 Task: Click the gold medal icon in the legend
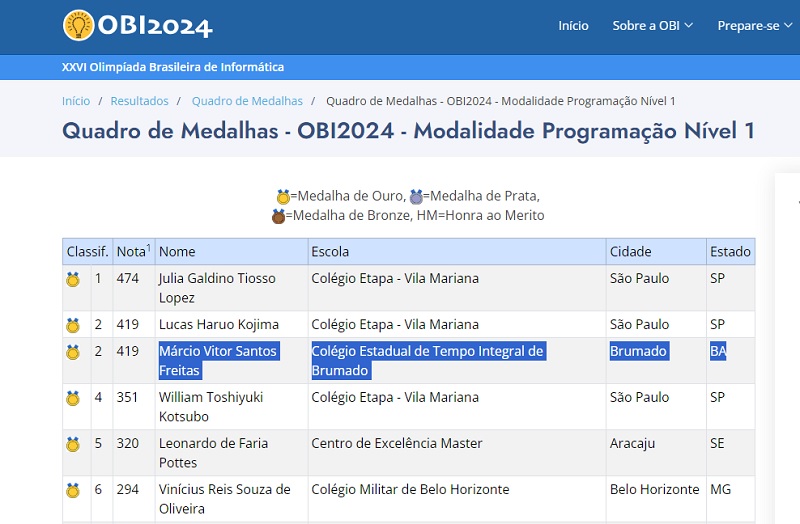[x=283, y=197]
